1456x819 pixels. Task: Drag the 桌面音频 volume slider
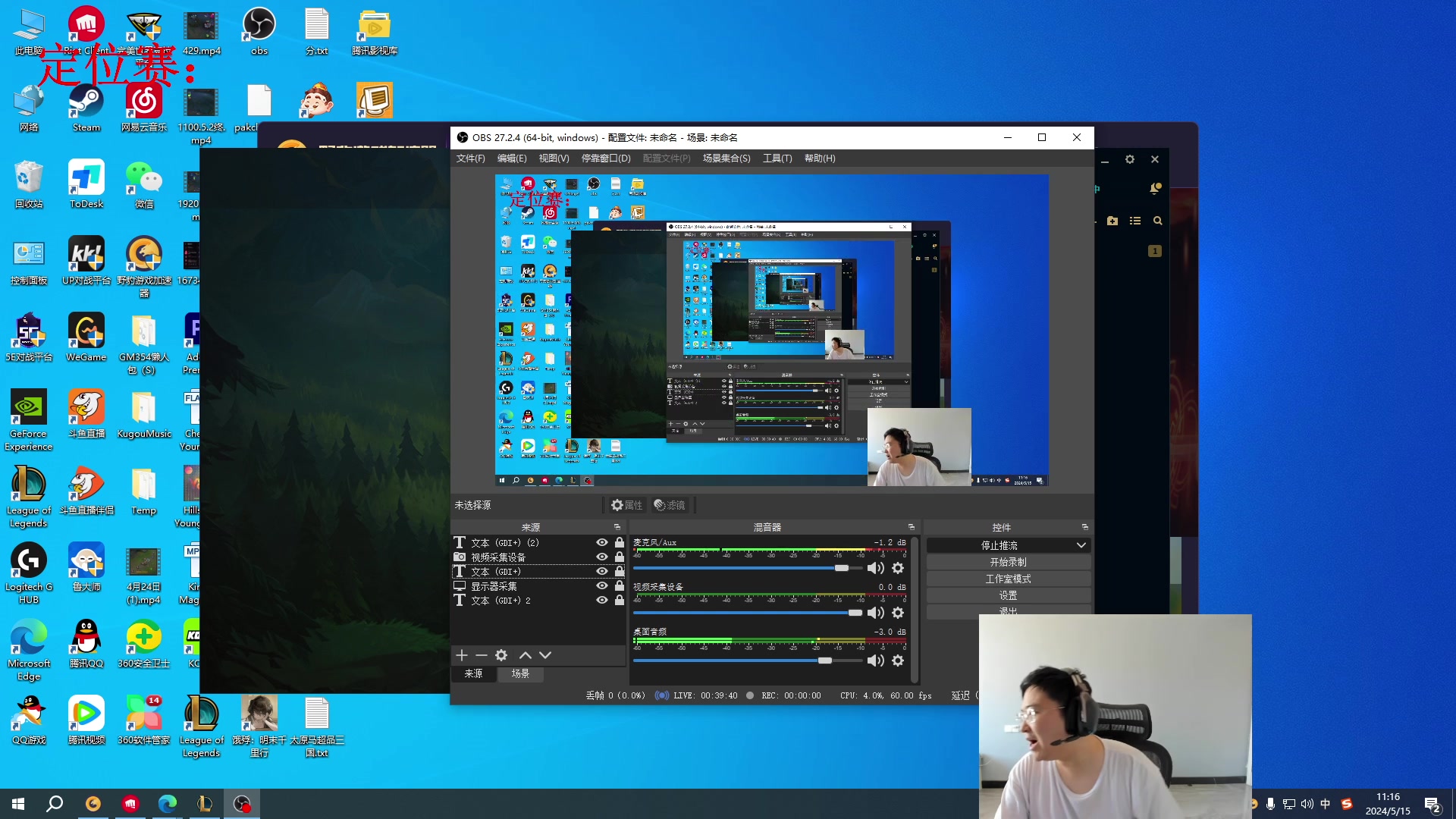[x=824, y=660]
